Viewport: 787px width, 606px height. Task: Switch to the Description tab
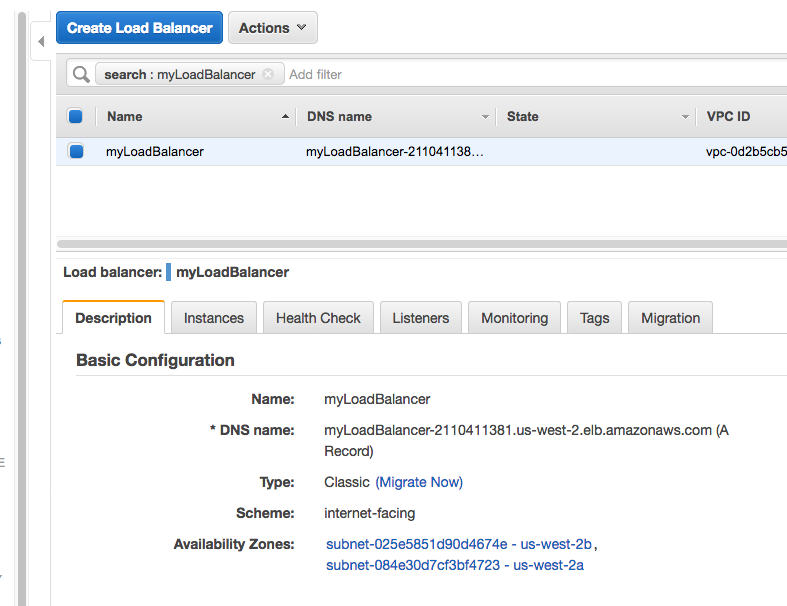(113, 318)
